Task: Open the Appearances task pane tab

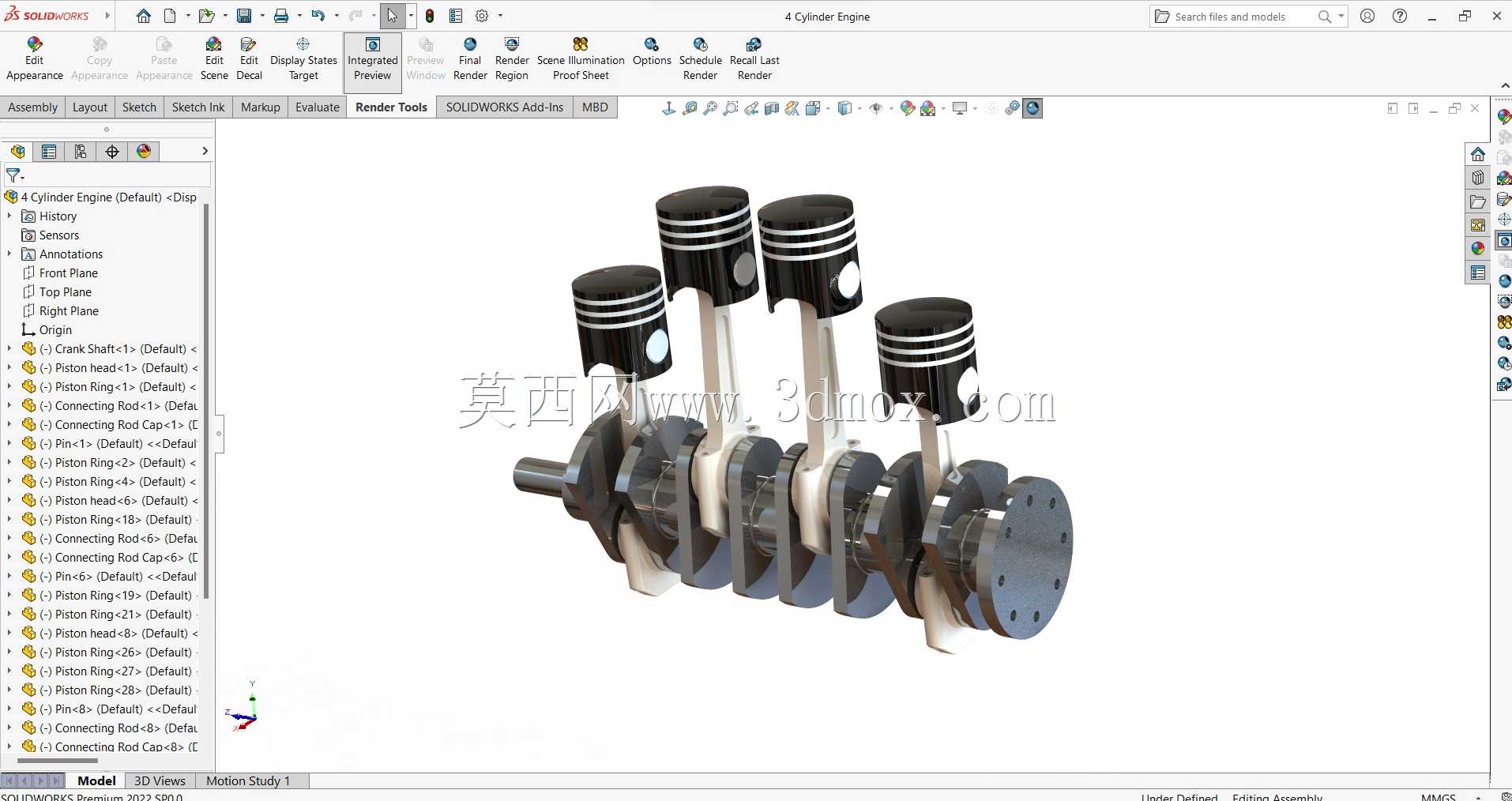Action: (x=1478, y=249)
